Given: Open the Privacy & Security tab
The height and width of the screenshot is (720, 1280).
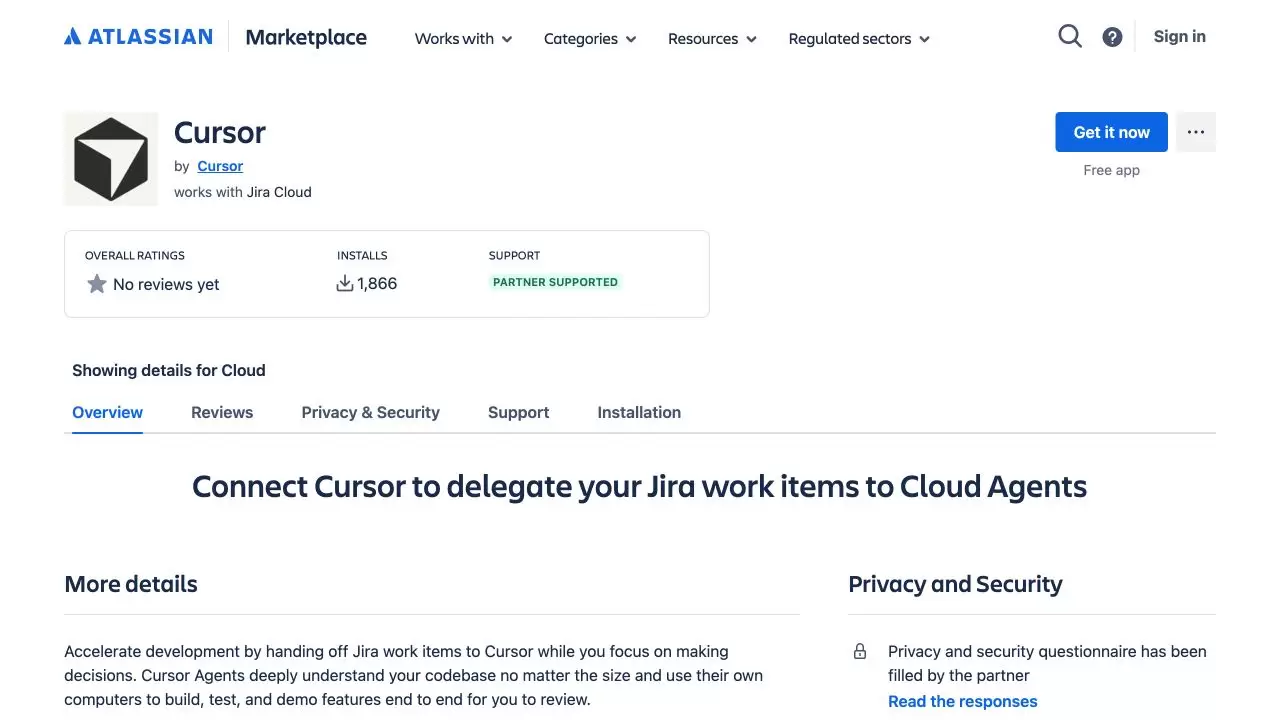Looking at the screenshot, I should (371, 412).
